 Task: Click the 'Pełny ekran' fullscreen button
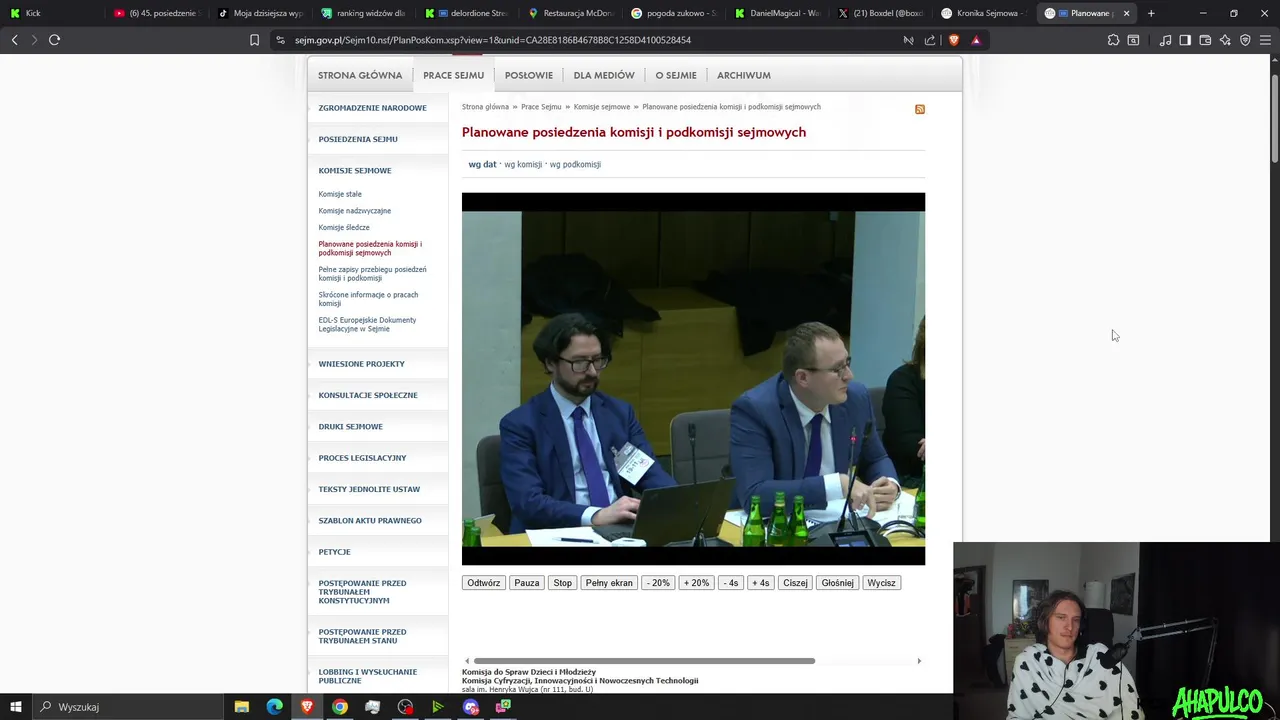[609, 583]
